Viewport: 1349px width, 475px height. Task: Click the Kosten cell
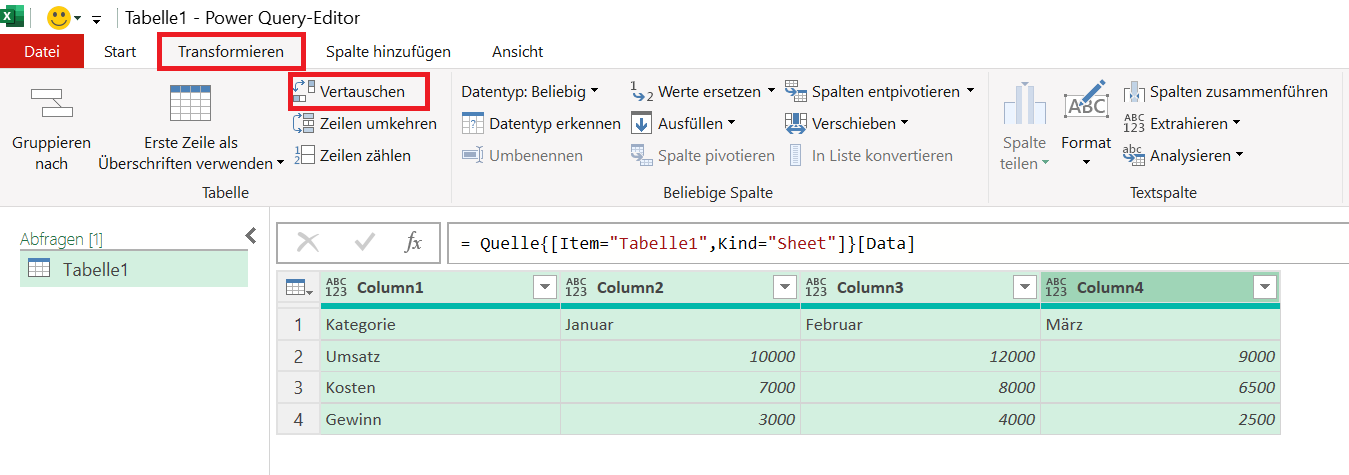[440, 388]
